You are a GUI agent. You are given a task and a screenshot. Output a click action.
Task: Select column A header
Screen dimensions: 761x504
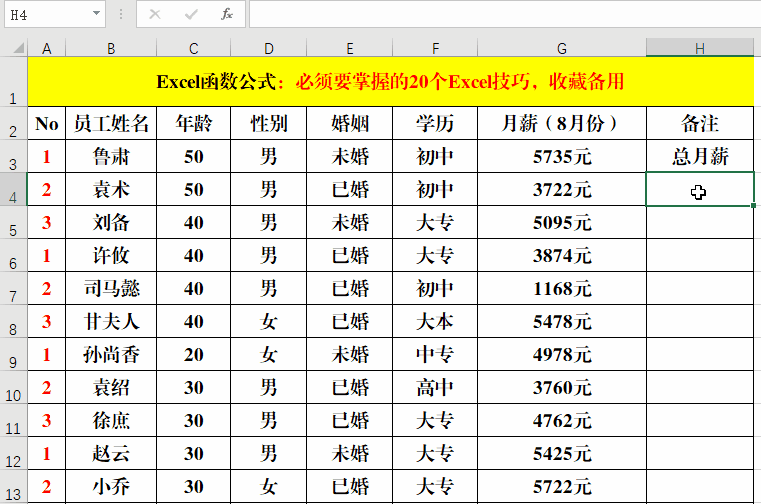click(x=47, y=49)
